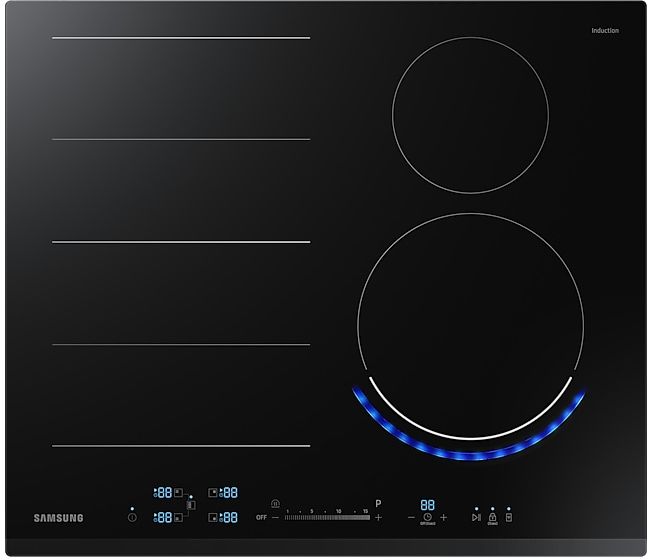Tap the upper-right zone 88 display

tap(230, 492)
